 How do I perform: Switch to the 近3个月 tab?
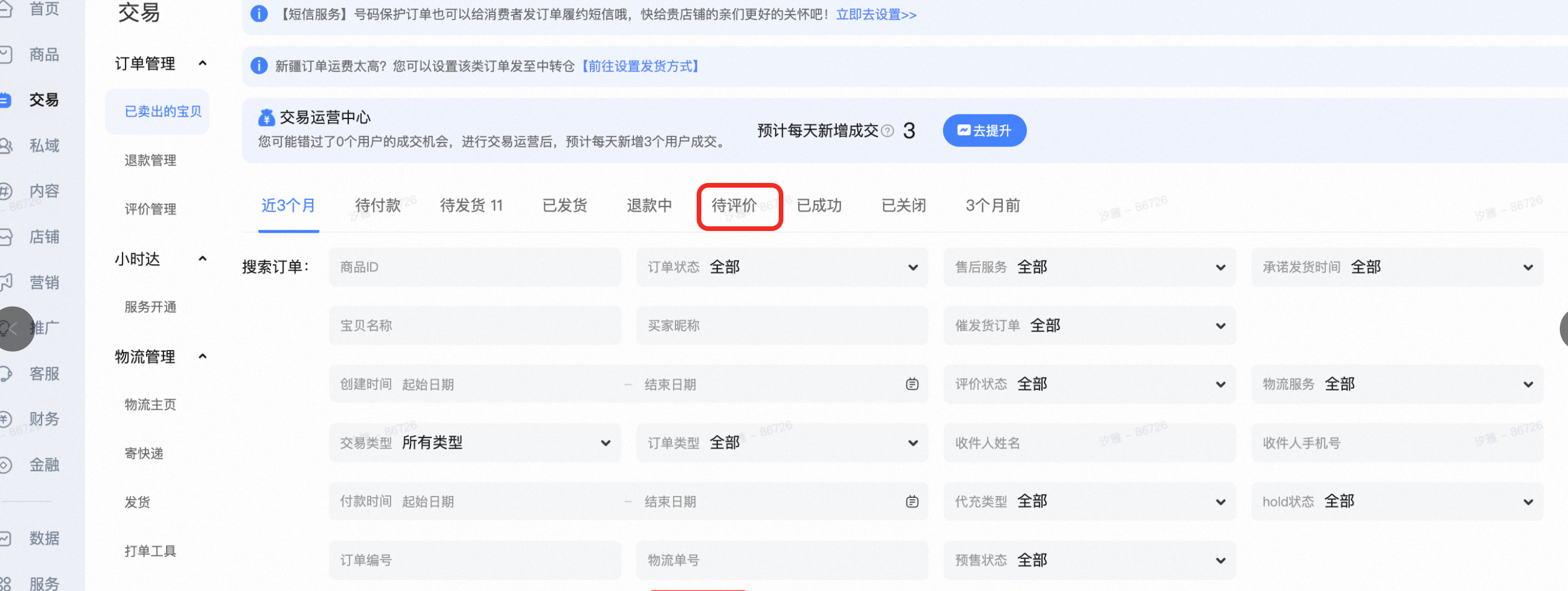tap(289, 206)
